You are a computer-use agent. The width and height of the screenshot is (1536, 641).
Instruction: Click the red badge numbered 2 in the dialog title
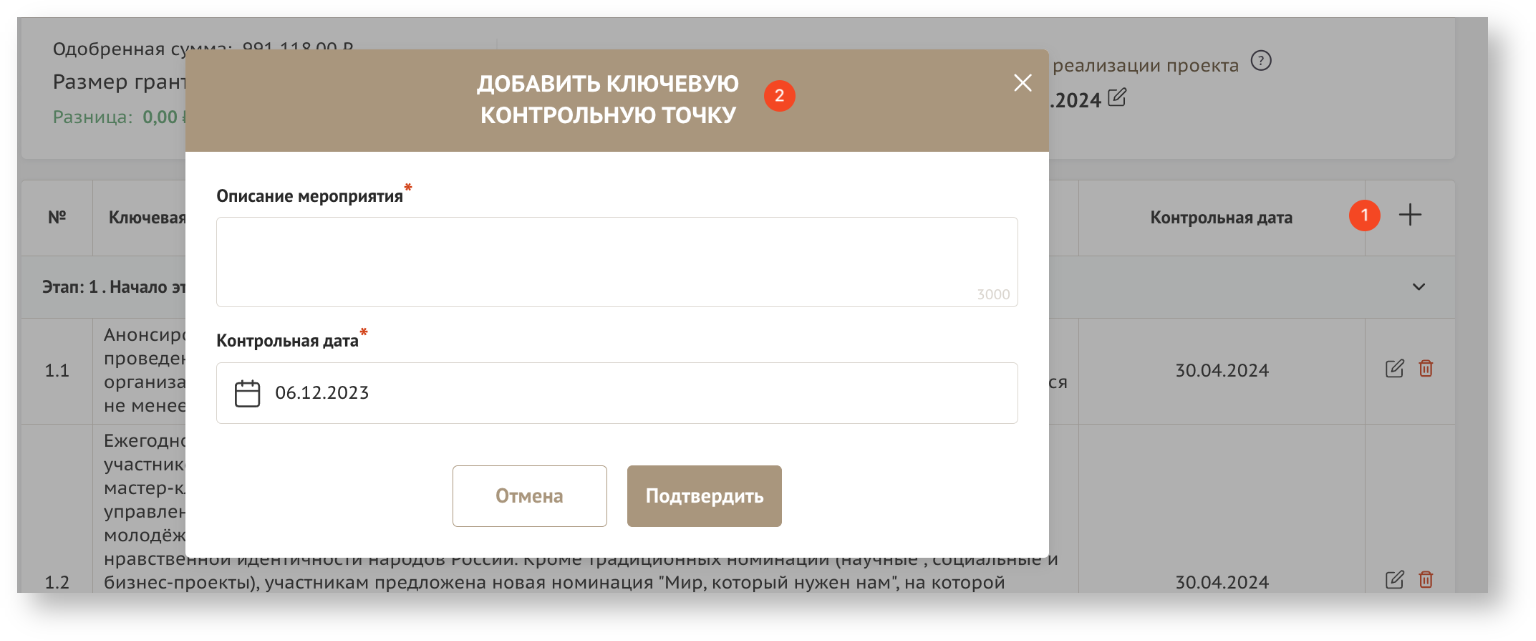click(779, 96)
